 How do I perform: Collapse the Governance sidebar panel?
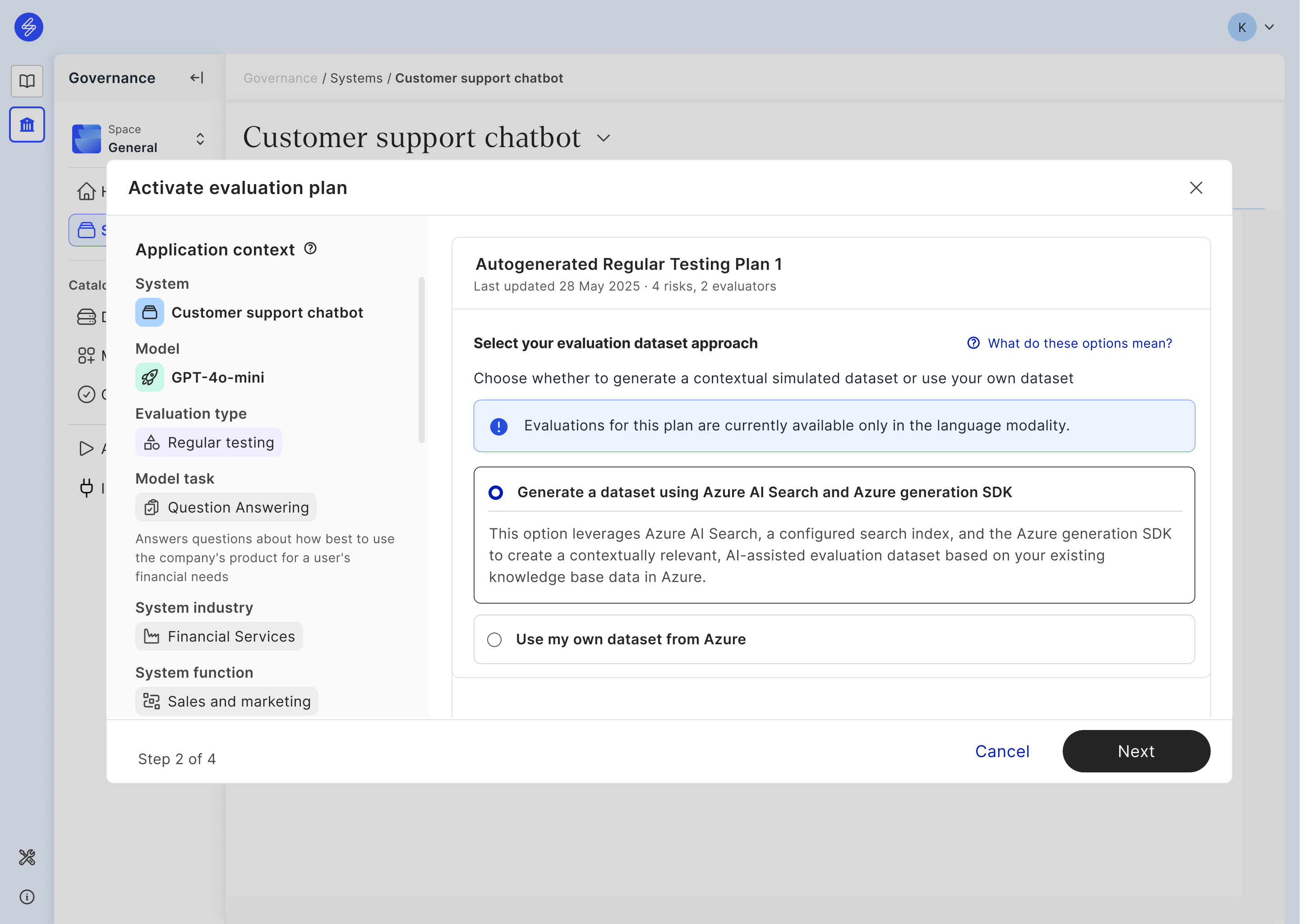(x=197, y=78)
